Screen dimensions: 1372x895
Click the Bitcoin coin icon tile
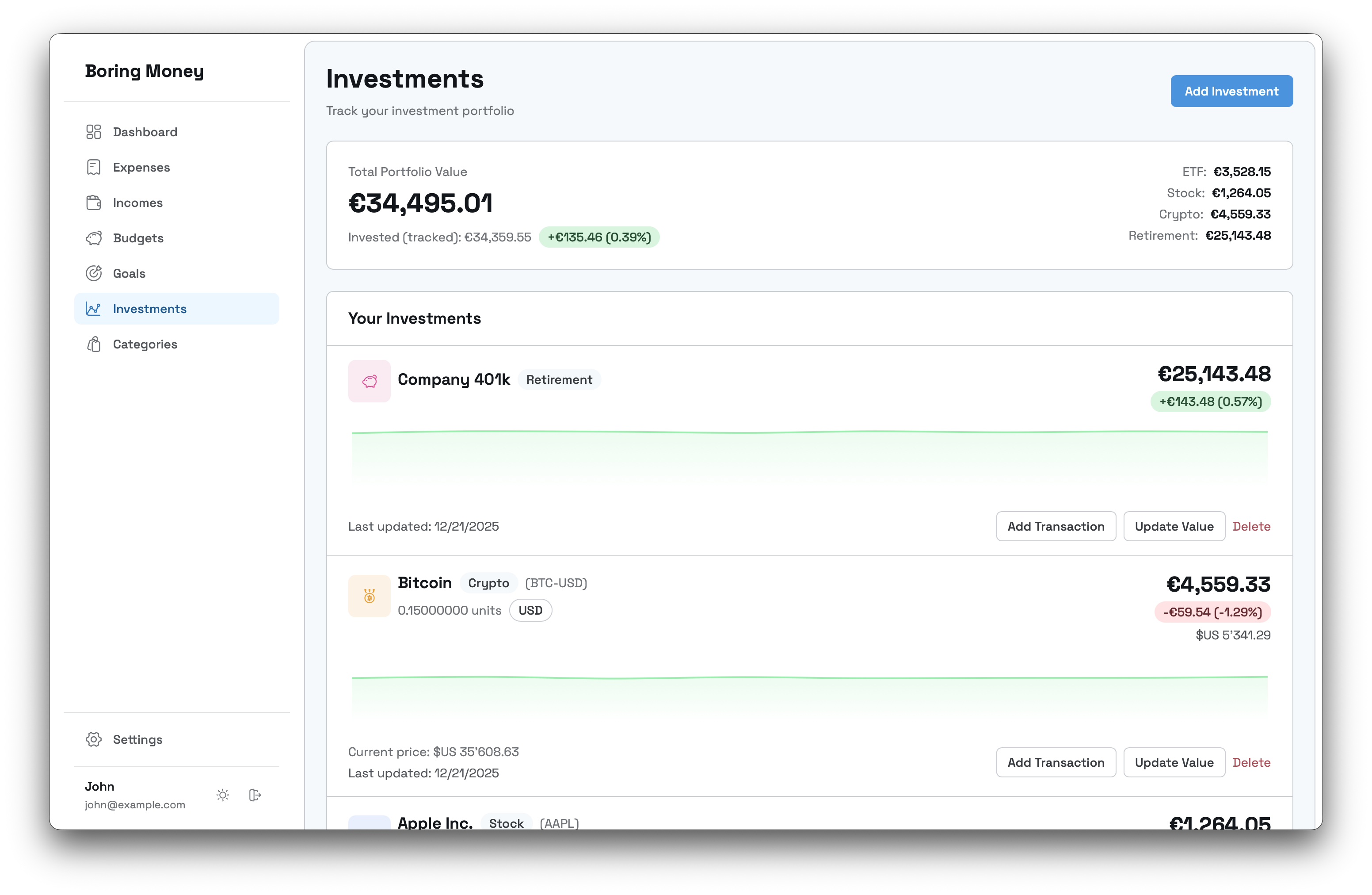(x=369, y=596)
